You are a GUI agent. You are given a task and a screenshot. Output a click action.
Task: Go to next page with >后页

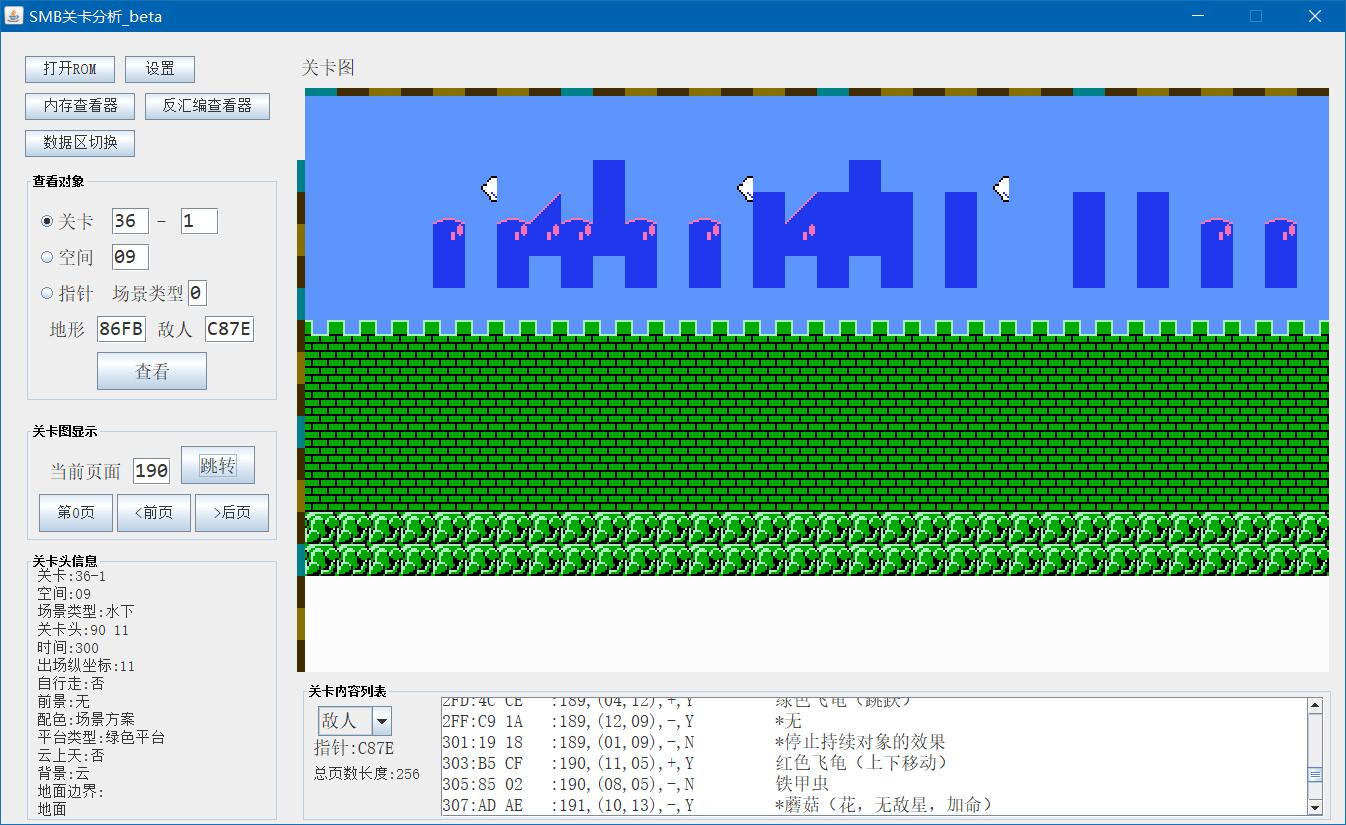tap(231, 512)
